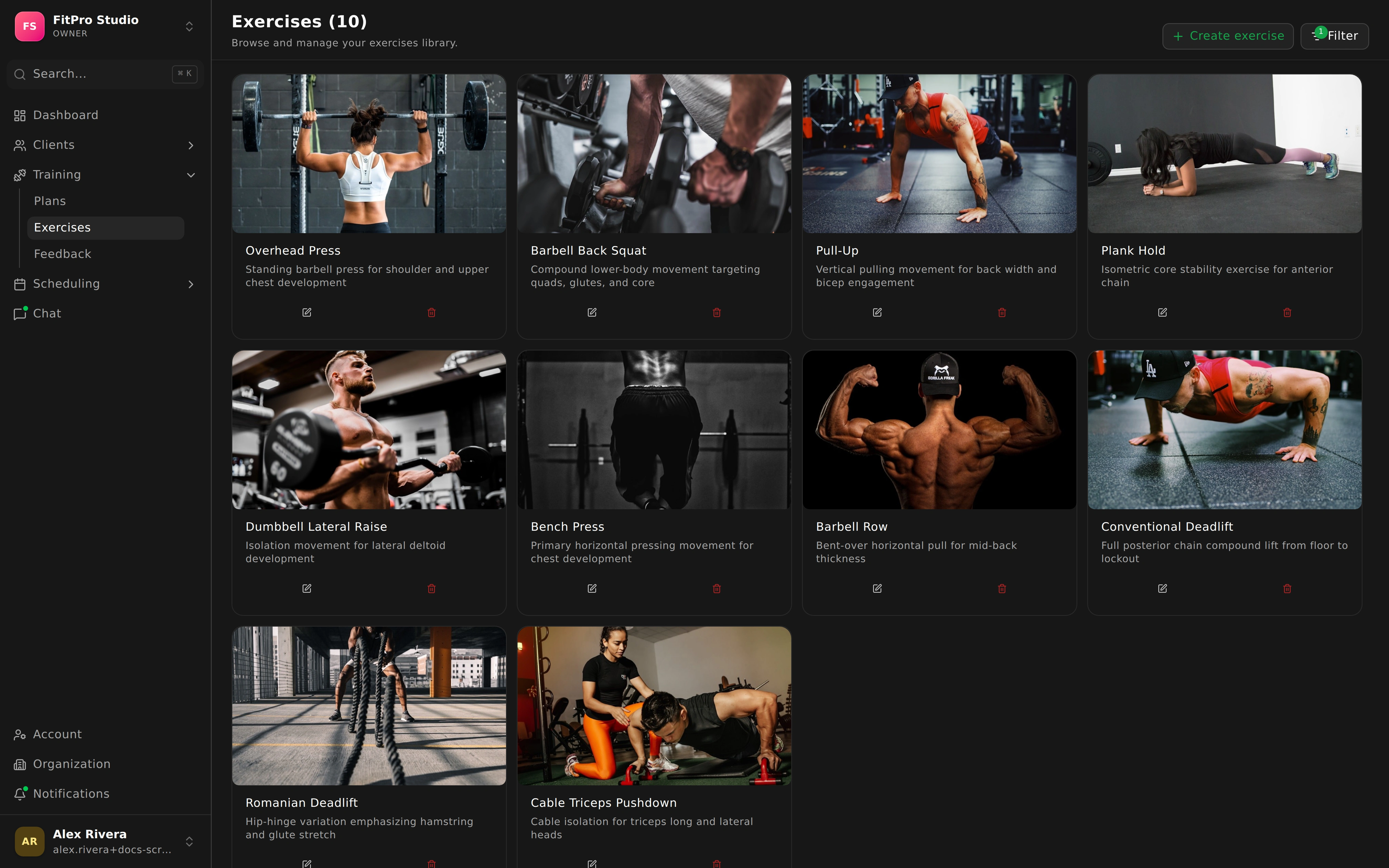Click the Bench Press title
This screenshot has height=868, width=1389.
click(567, 526)
